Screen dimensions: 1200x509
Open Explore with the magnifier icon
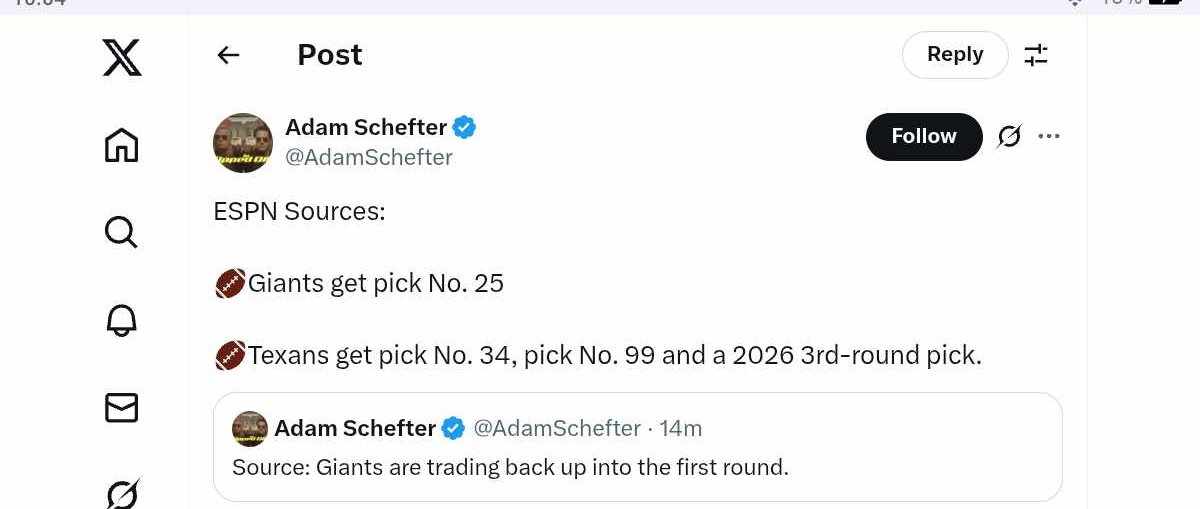point(121,232)
